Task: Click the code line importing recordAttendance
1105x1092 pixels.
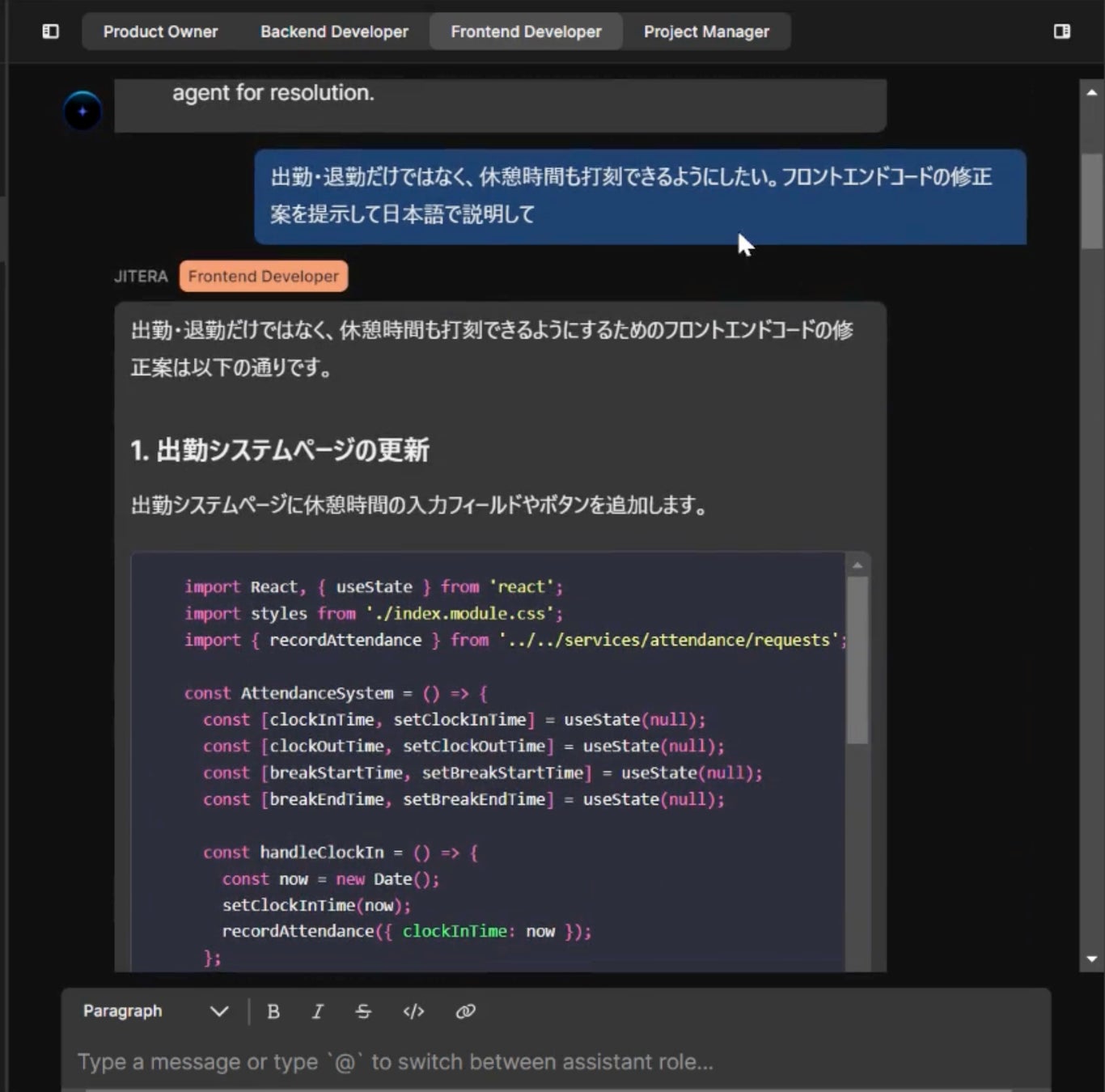Action: pos(515,640)
